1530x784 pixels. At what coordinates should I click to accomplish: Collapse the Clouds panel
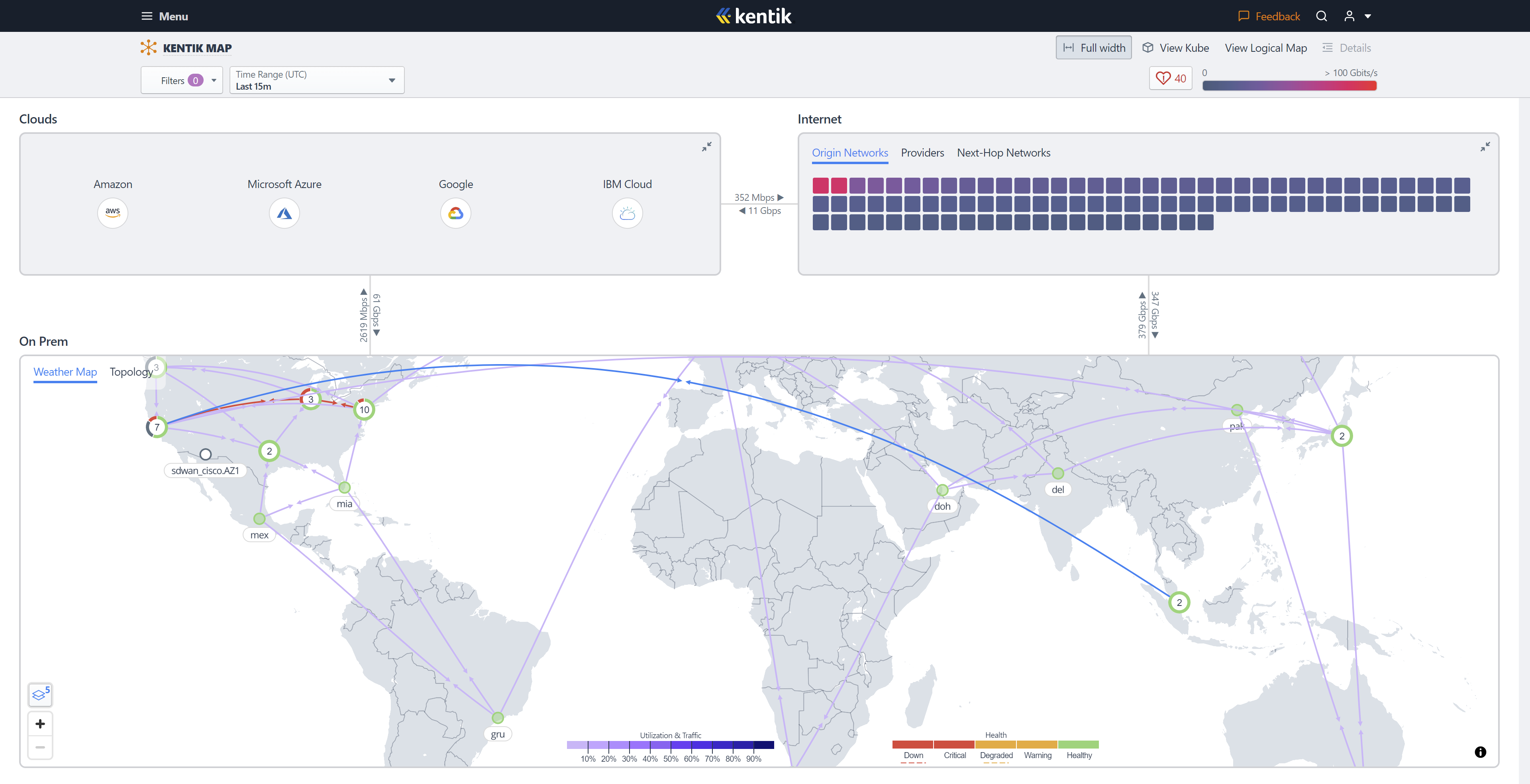coord(706,147)
